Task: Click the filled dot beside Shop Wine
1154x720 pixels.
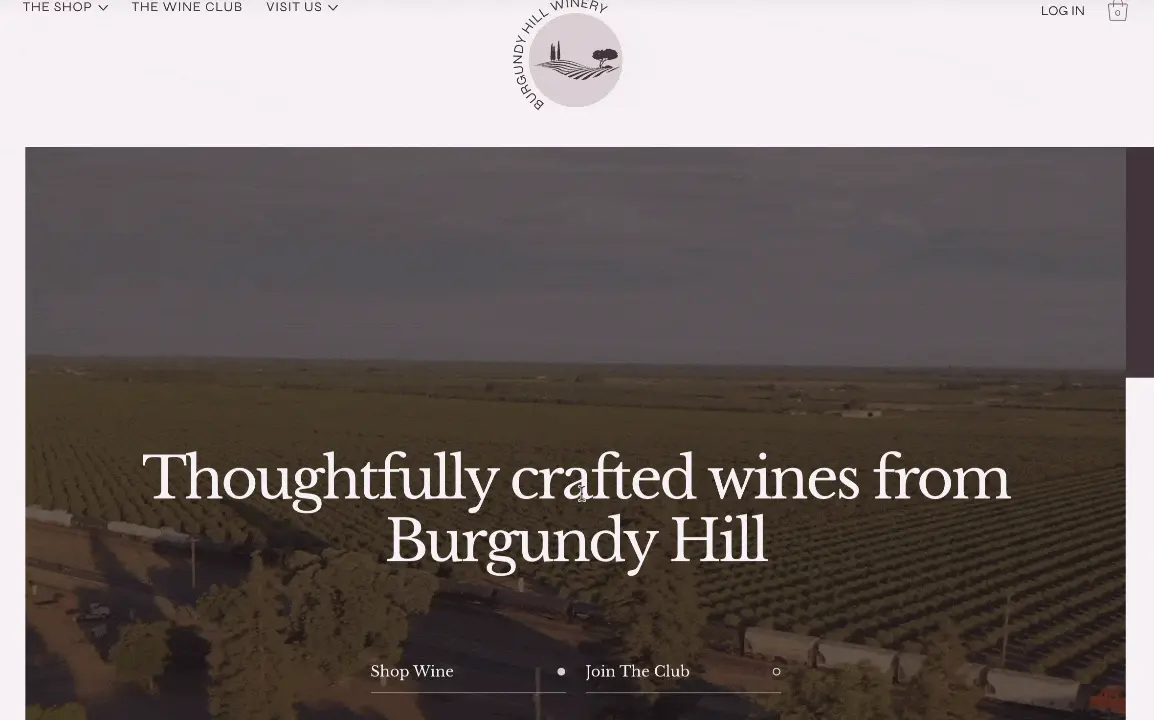Action: pos(562,671)
